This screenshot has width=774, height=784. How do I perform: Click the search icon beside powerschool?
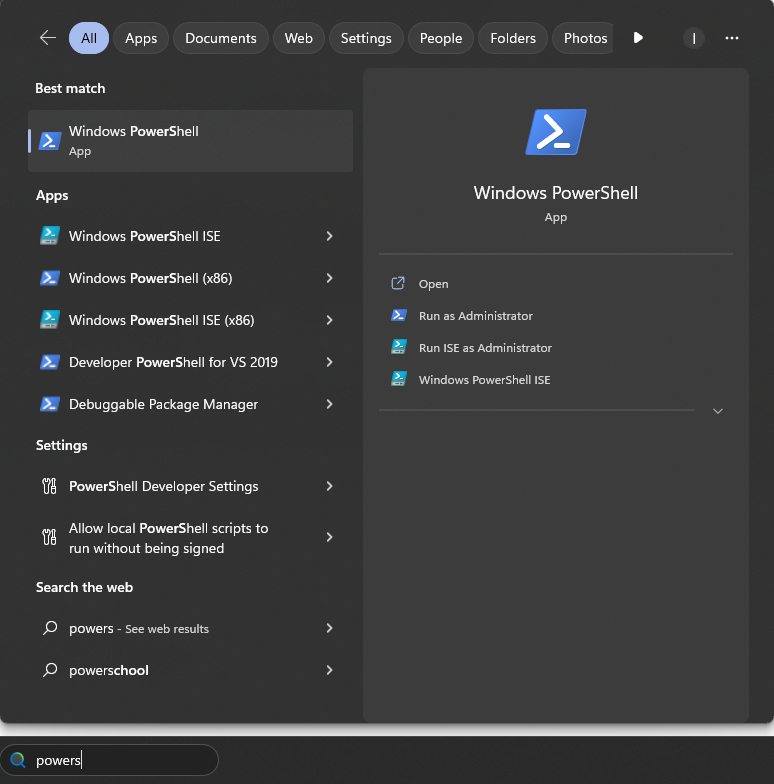tap(50, 670)
